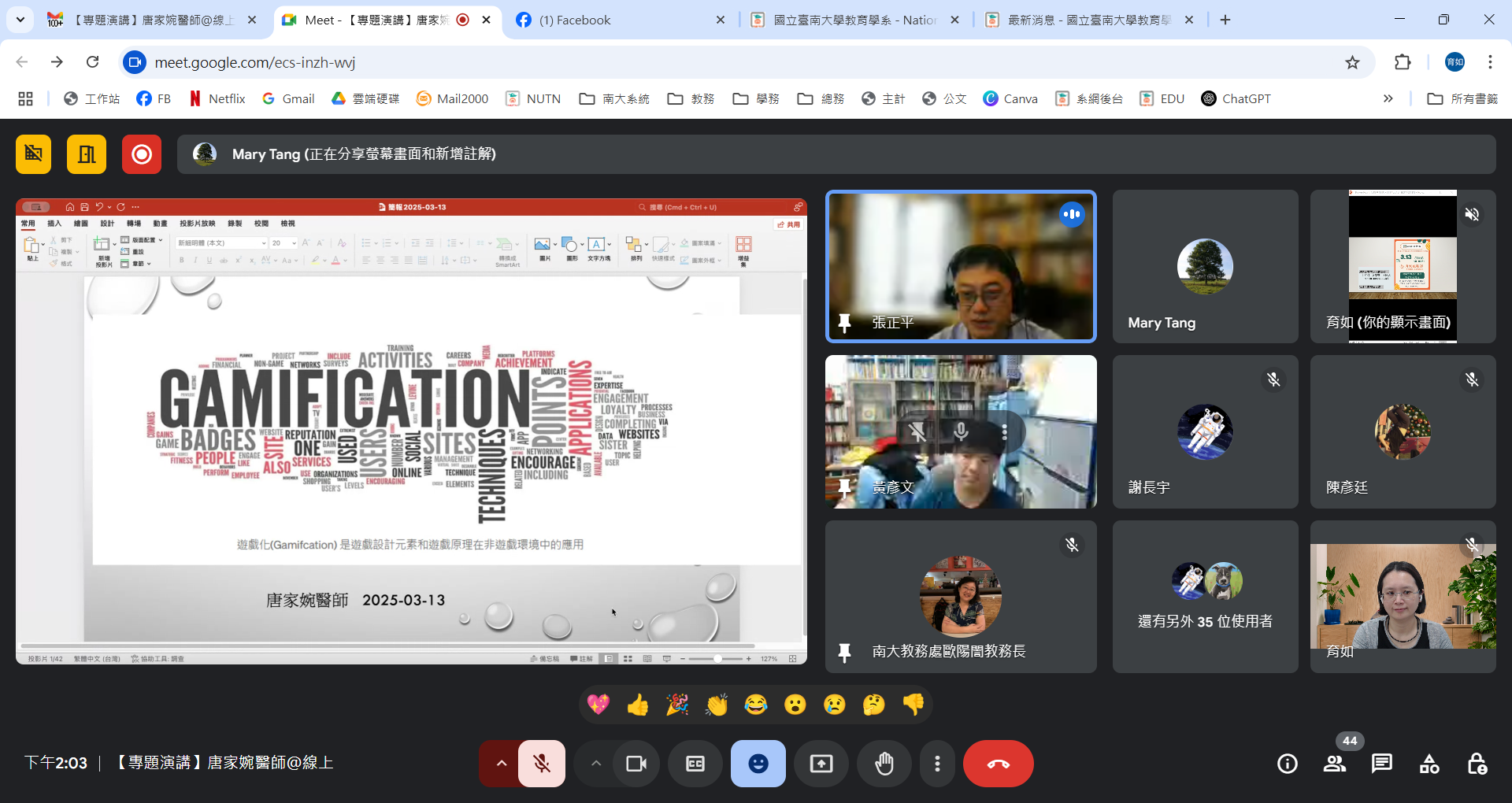The width and height of the screenshot is (1512, 803).
Task: Turn on your camera
Action: [x=636, y=763]
